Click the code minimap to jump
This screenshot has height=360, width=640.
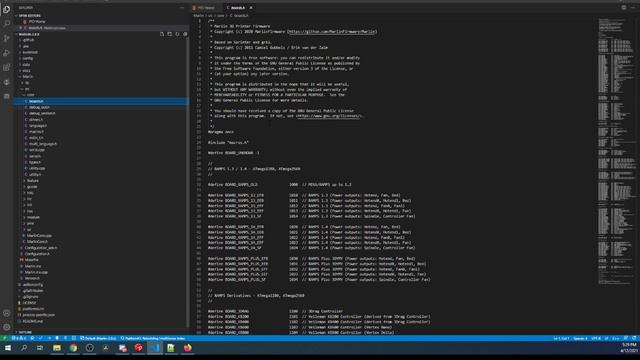click(616, 151)
